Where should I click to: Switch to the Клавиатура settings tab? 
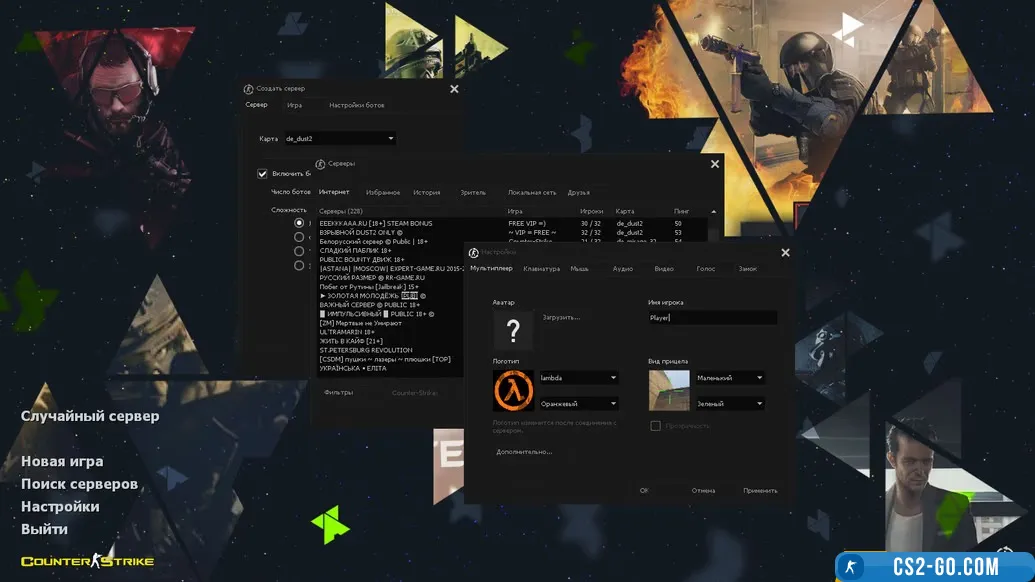pos(541,269)
